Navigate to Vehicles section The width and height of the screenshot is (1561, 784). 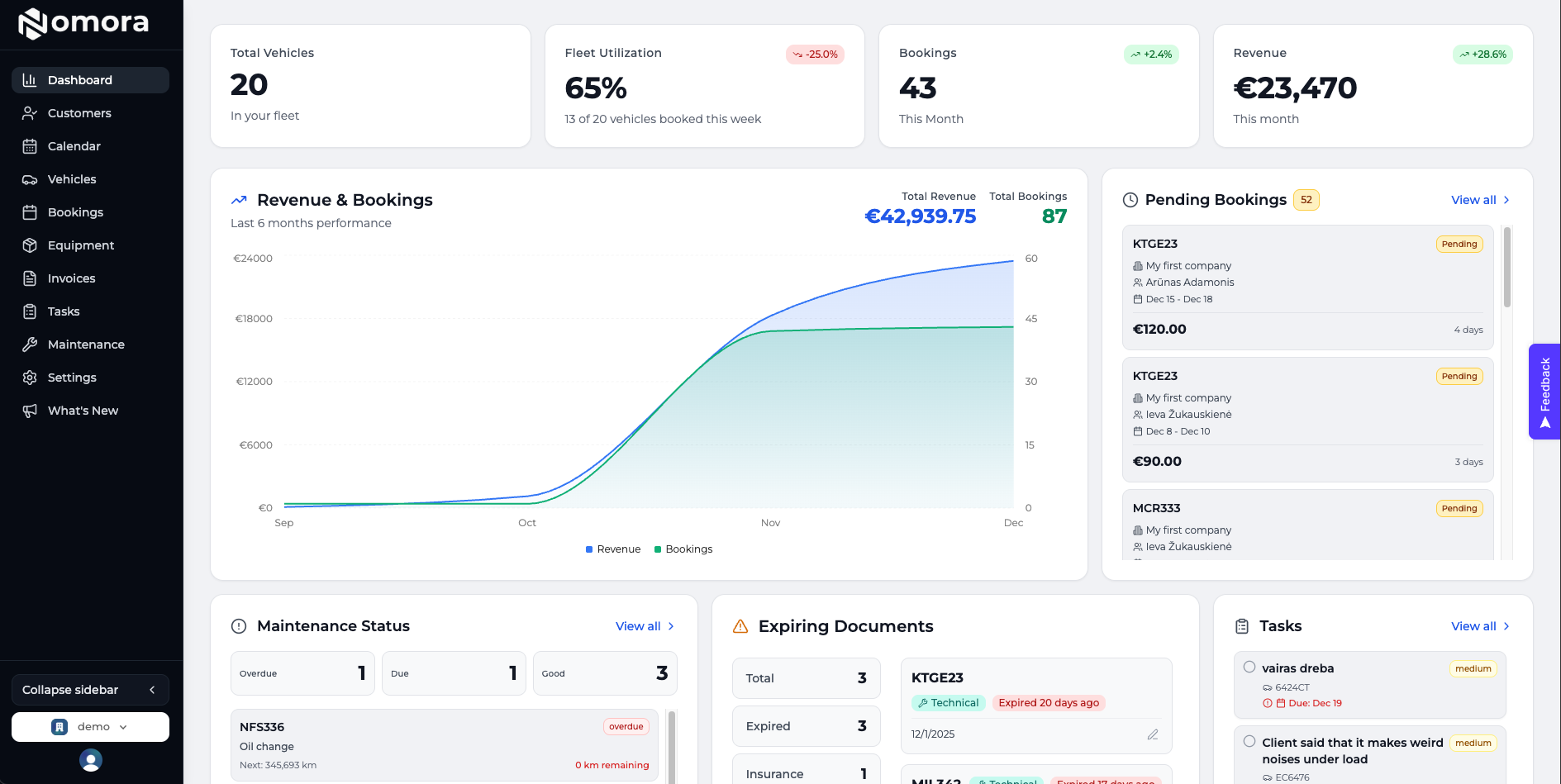click(90, 179)
